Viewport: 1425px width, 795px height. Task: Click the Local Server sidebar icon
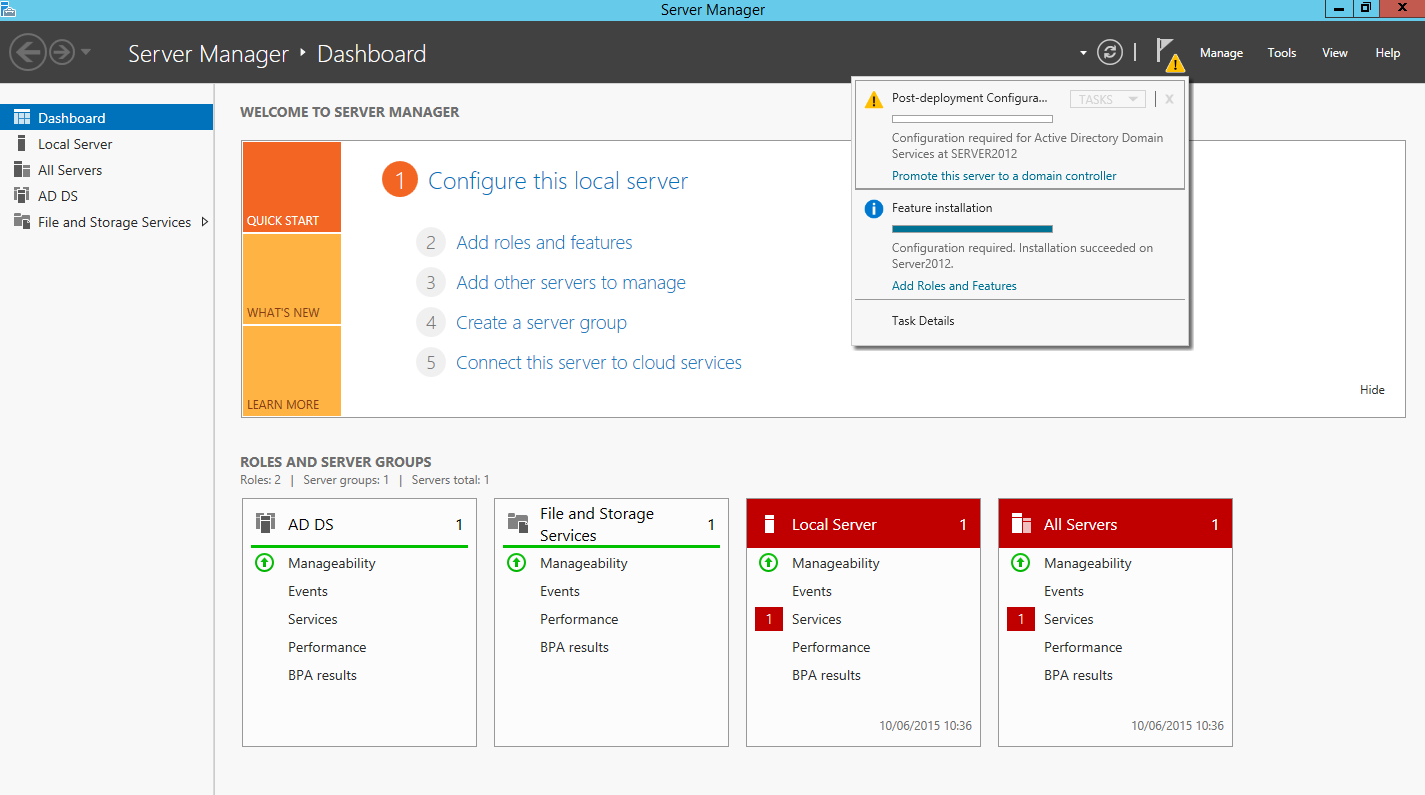coord(22,144)
